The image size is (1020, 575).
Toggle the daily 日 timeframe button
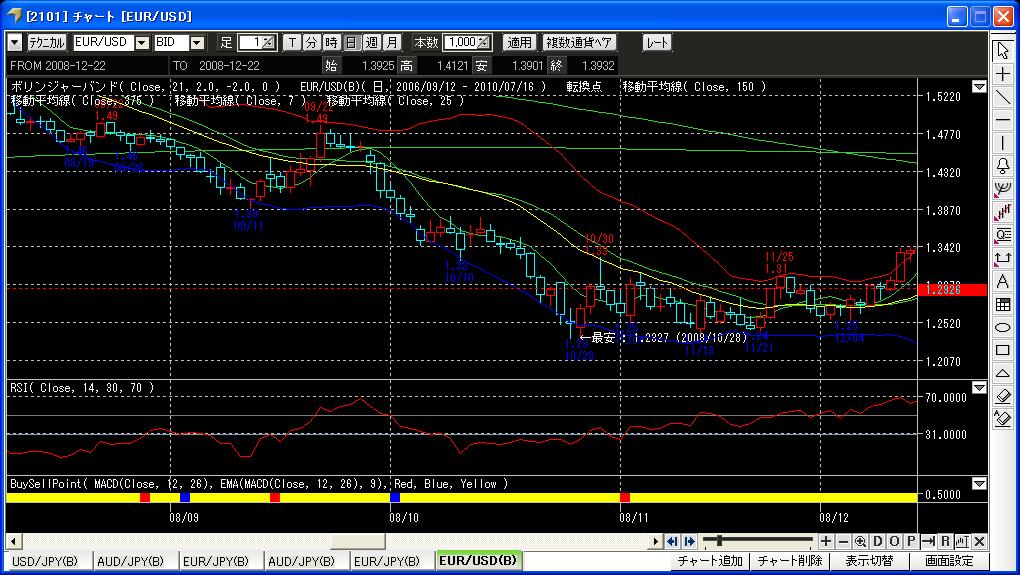click(x=352, y=42)
